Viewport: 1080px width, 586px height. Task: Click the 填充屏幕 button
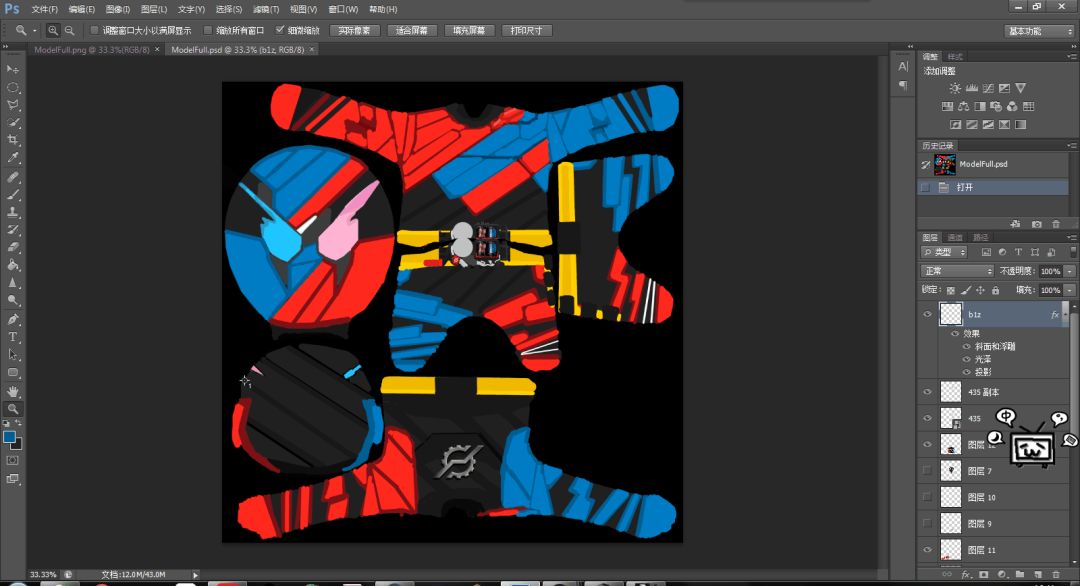[469, 30]
